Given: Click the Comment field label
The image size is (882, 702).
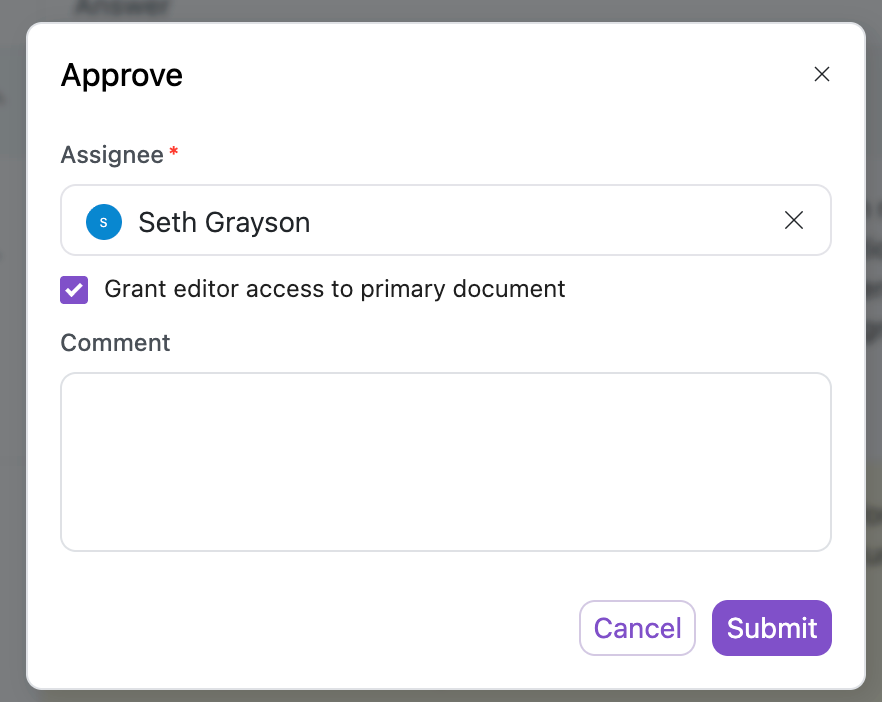Looking at the screenshot, I should [x=115, y=343].
